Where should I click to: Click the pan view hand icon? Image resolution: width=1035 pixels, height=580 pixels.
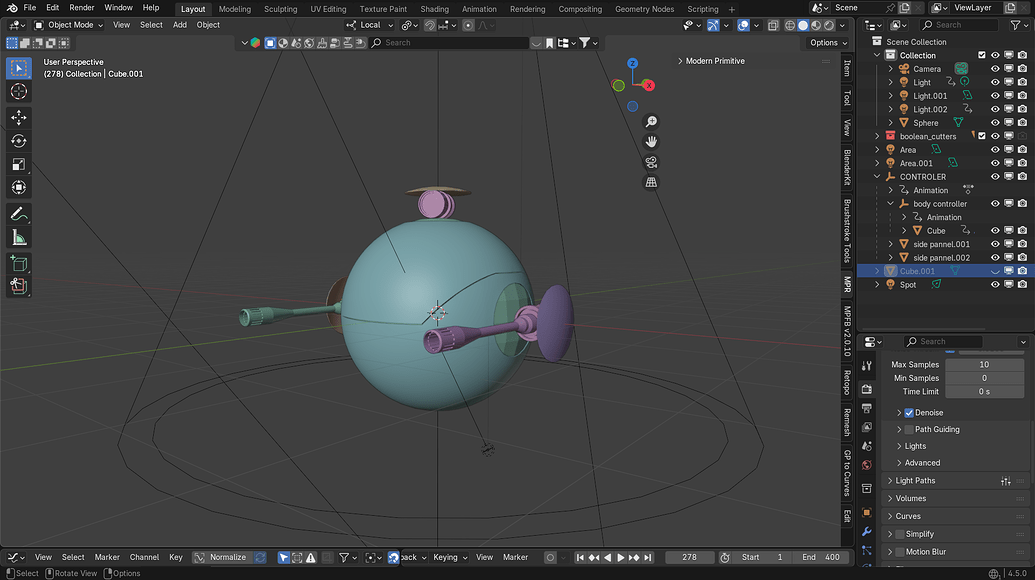pos(651,142)
